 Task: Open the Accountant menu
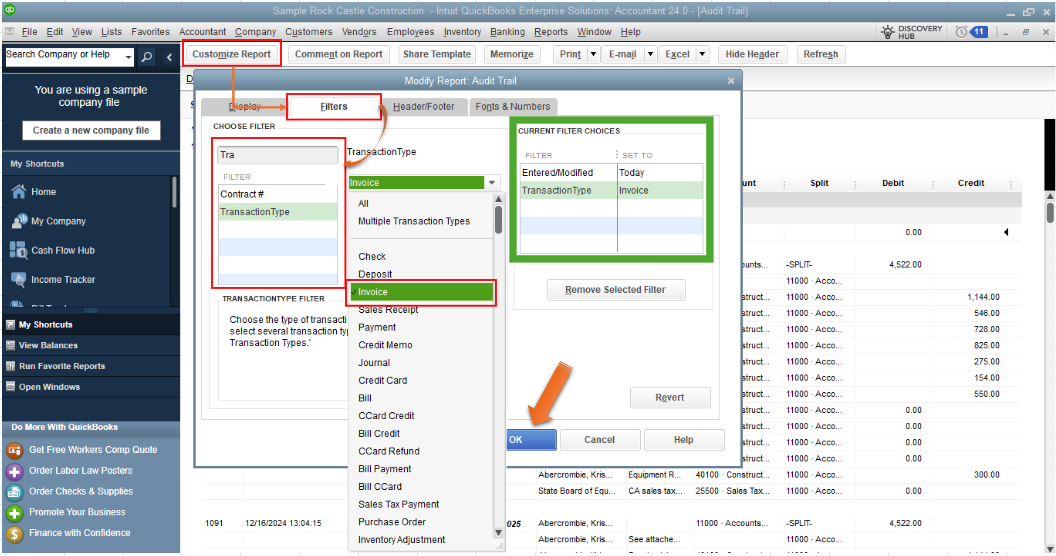[202, 32]
